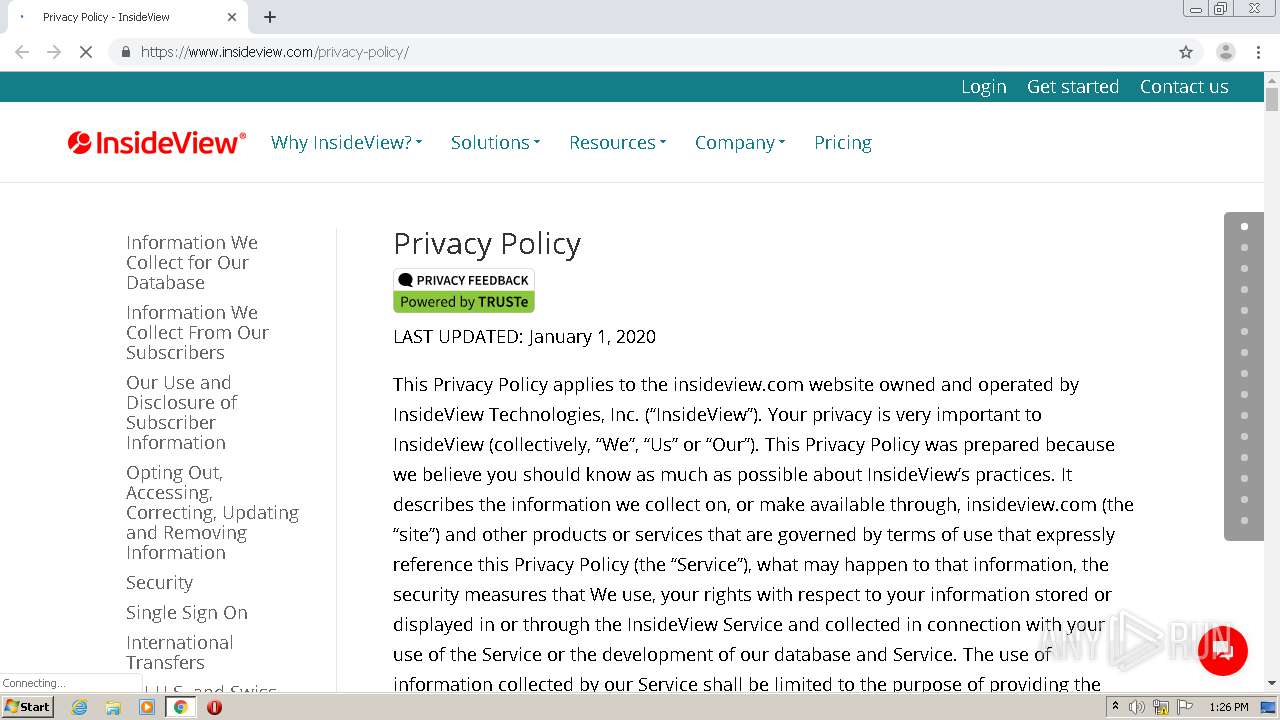Go to Our Use and Disclosure section
This screenshot has height=720, width=1280.
click(x=181, y=413)
